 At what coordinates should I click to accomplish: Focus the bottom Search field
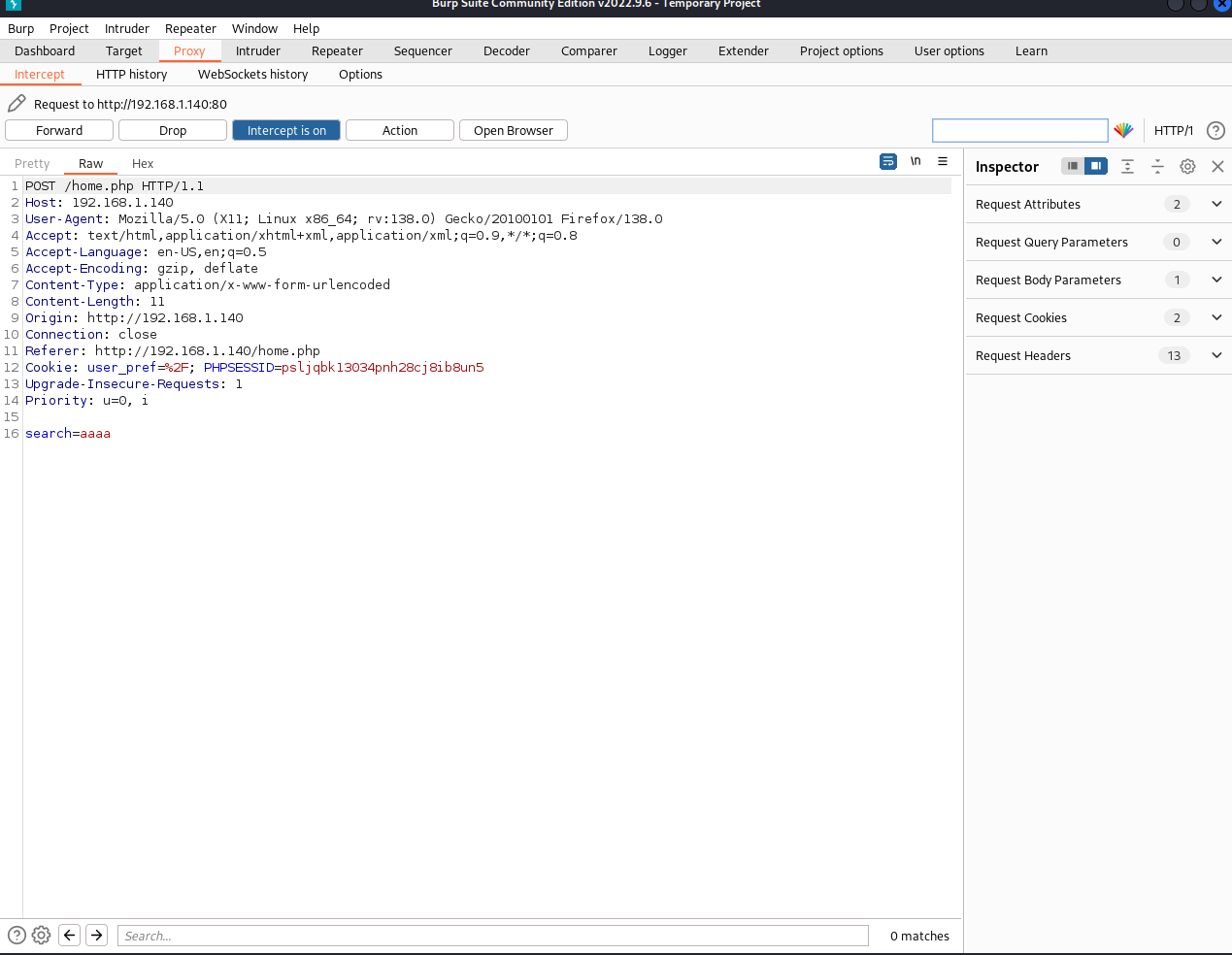(x=492, y=936)
